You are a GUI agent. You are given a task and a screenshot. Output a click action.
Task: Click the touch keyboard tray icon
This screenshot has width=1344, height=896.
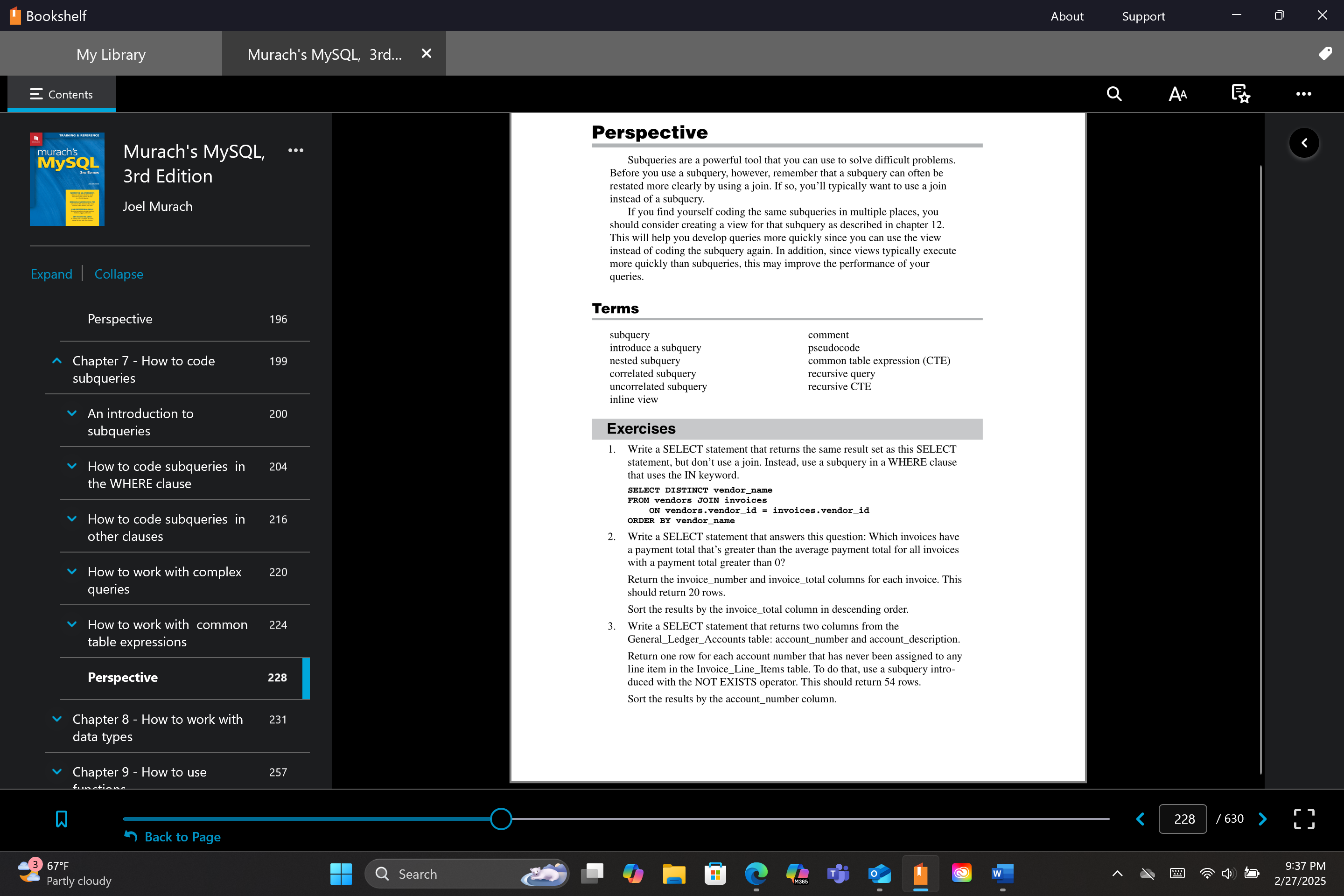click(1177, 873)
